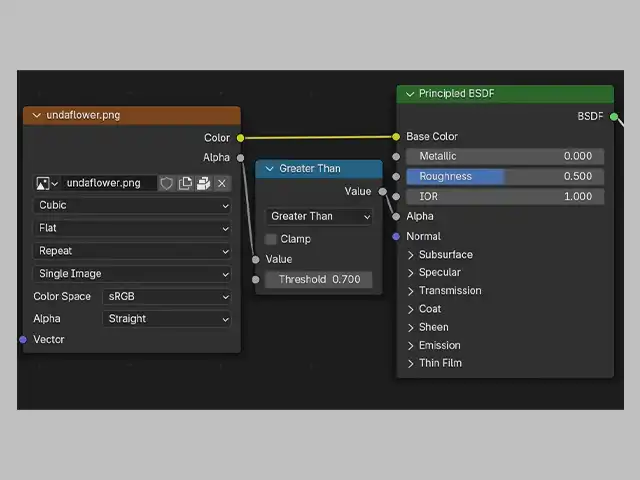Image resolution: width=640 pixels, height=480 pixels.
Task: Select the Greater Than node title
Action: tap(310, 169)
